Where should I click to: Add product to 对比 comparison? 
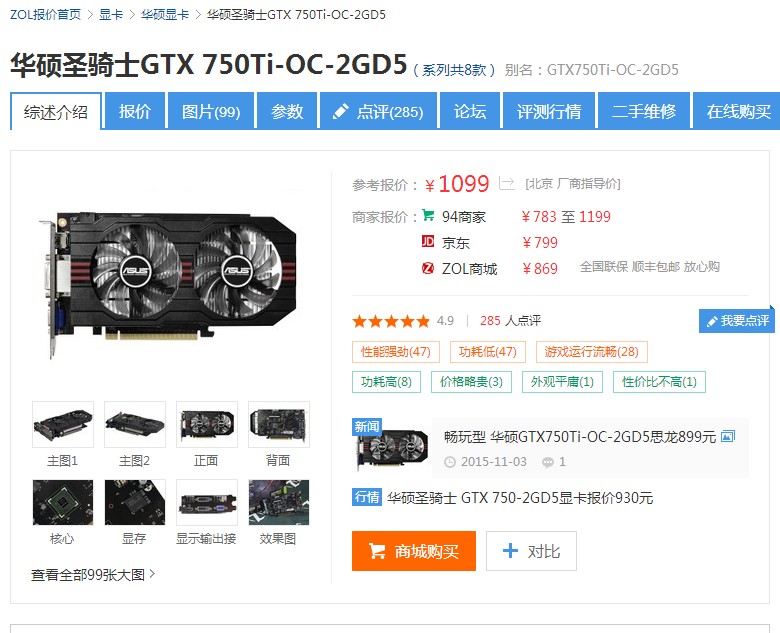(531, 551)
